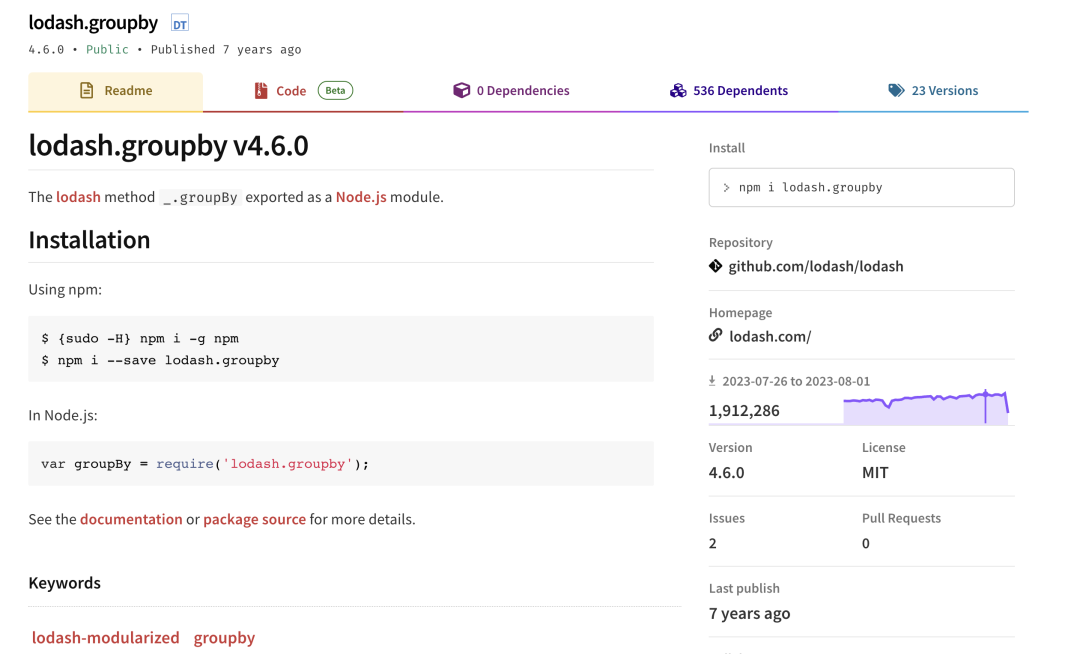The image size is (1080, 654).
Task: Copy the npm i lodash.groupby install command
Action: [x=861, y=187]
